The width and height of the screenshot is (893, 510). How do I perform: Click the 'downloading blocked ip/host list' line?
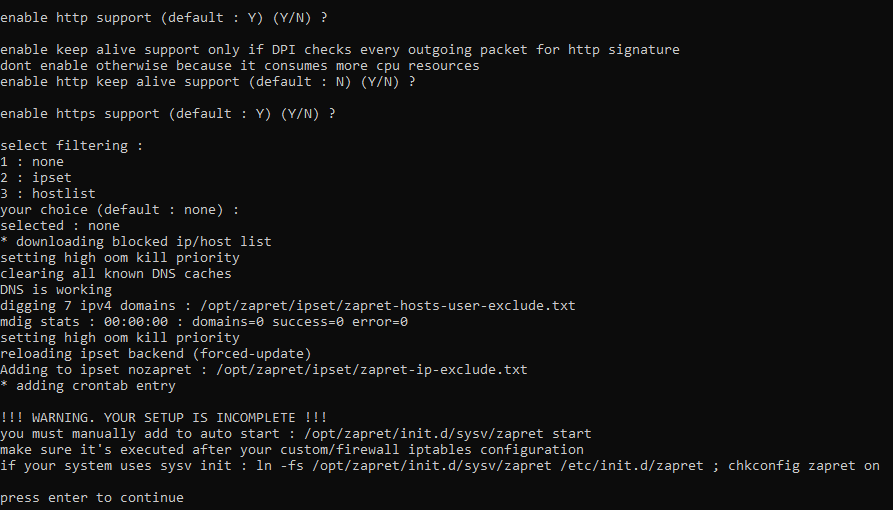coord(136,241)
